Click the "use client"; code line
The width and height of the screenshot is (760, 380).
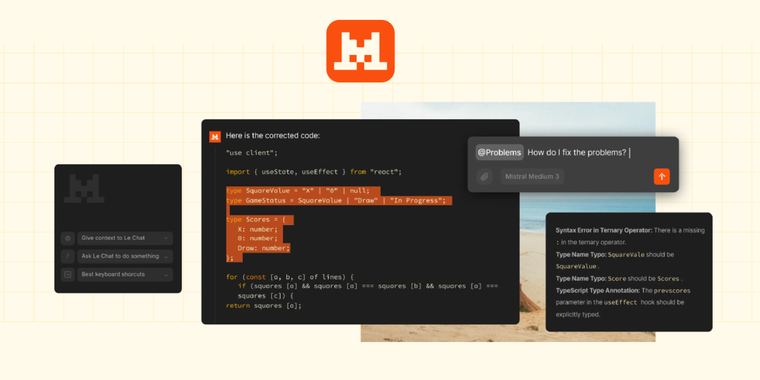pos(252,153)
